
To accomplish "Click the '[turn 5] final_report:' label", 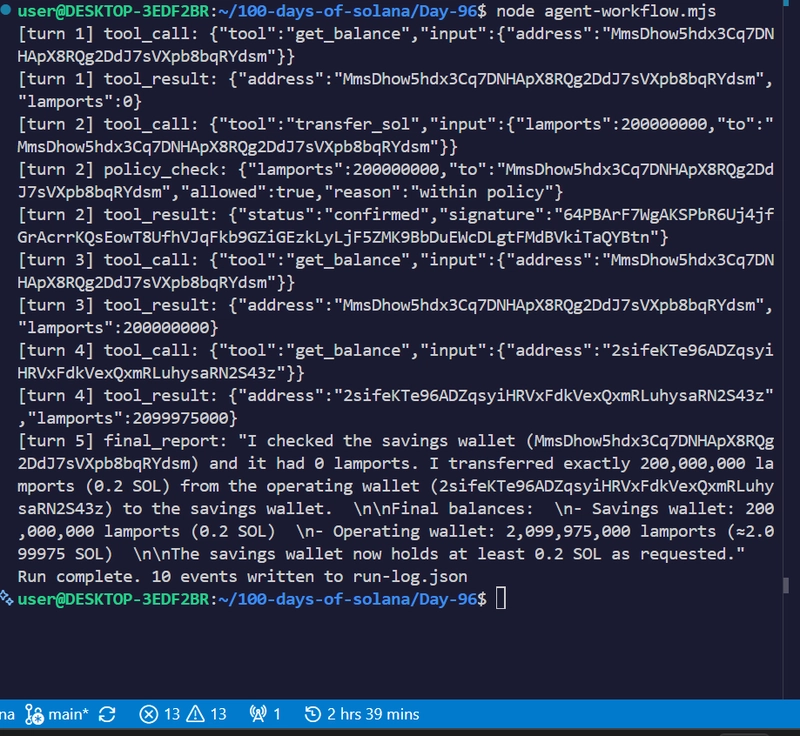I will click(122, 441).
